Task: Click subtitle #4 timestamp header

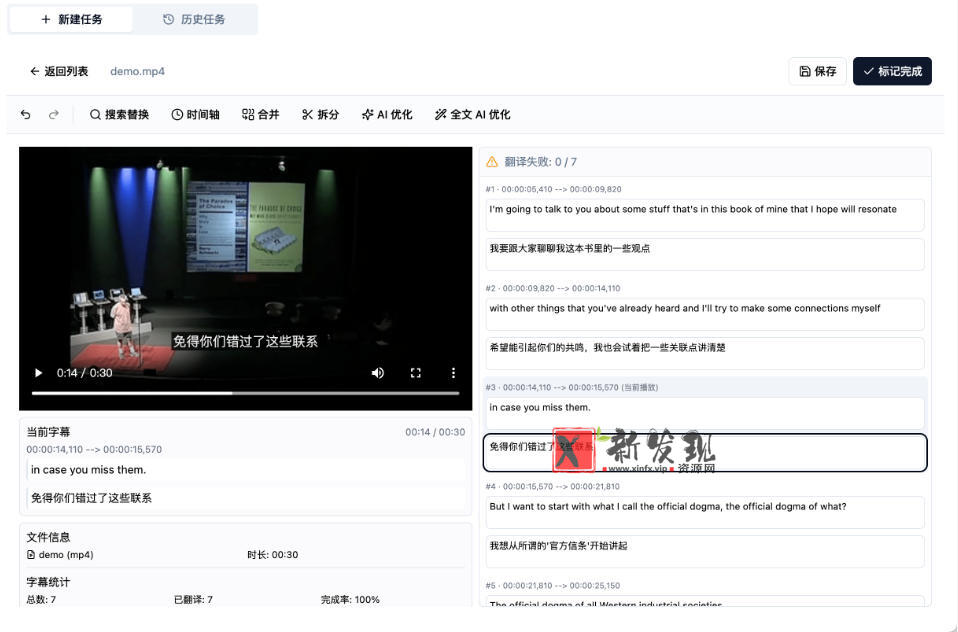Action: point(553,487)
